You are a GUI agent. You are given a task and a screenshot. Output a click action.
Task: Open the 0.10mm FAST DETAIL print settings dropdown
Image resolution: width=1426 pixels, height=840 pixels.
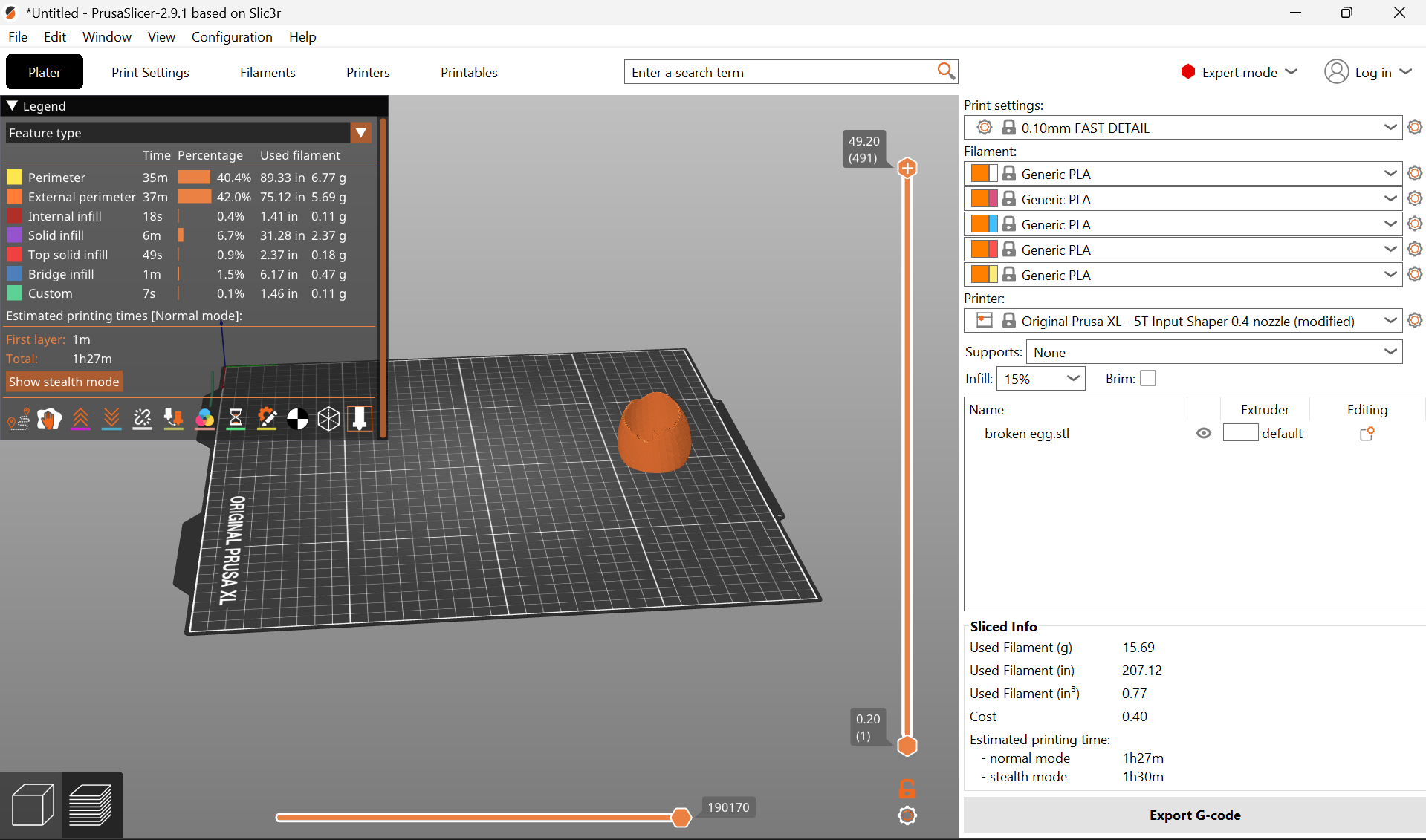click(x=1183, y=128)
